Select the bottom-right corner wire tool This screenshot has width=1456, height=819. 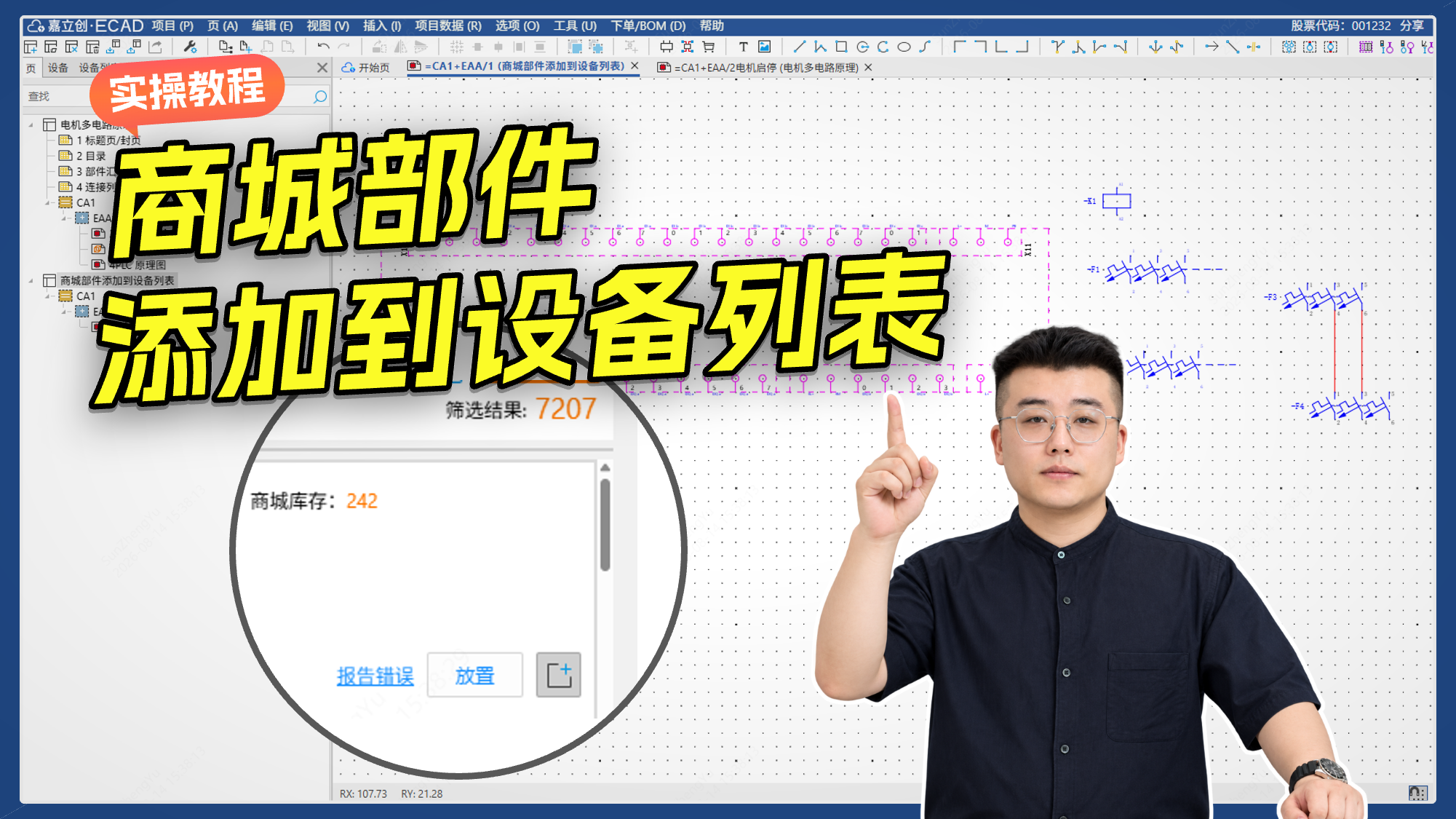[1022, 47]
